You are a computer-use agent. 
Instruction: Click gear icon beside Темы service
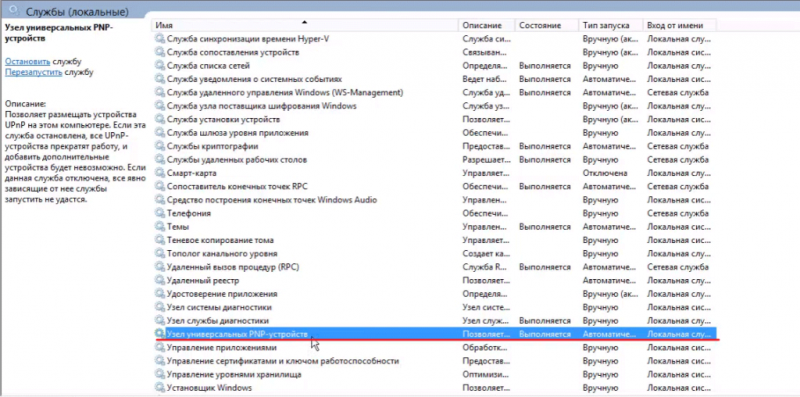(x=160, y=227)
